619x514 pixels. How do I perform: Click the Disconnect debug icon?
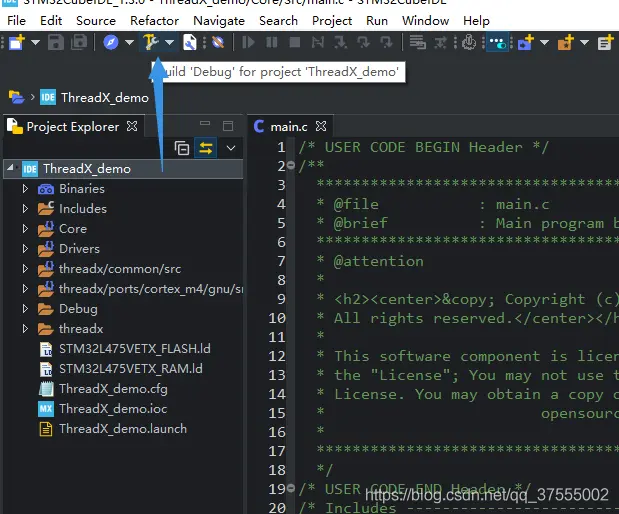point(318,42)
